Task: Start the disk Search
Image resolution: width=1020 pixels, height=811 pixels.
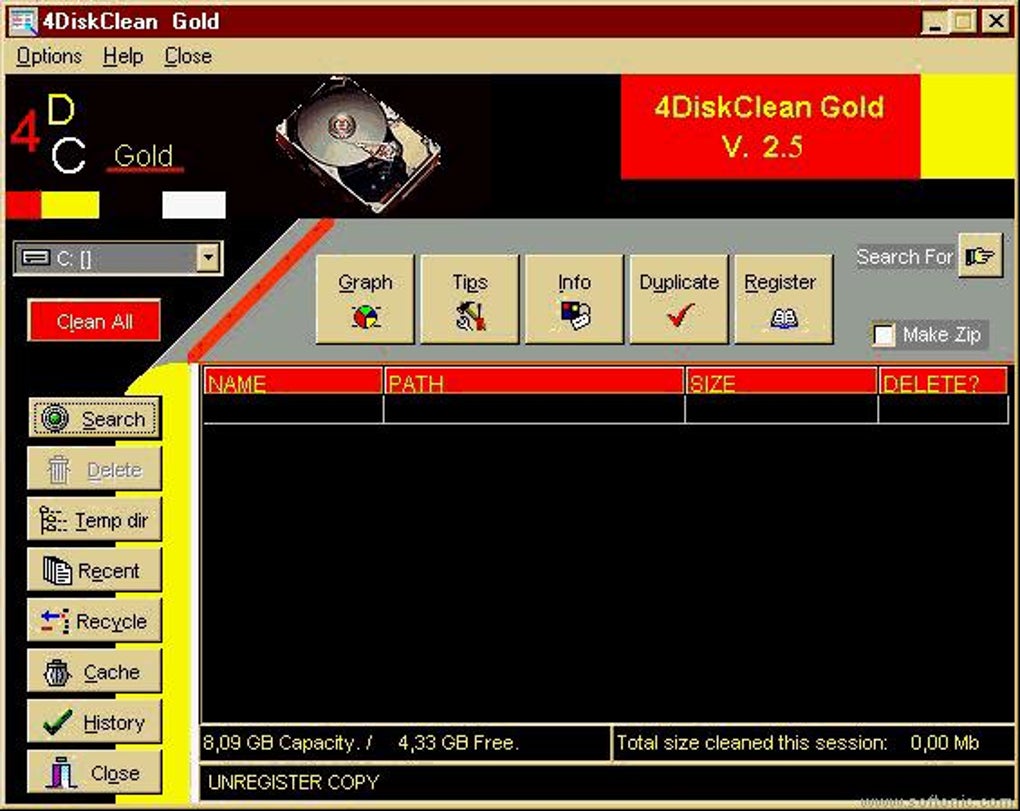Action: click(x=95, y=418)
